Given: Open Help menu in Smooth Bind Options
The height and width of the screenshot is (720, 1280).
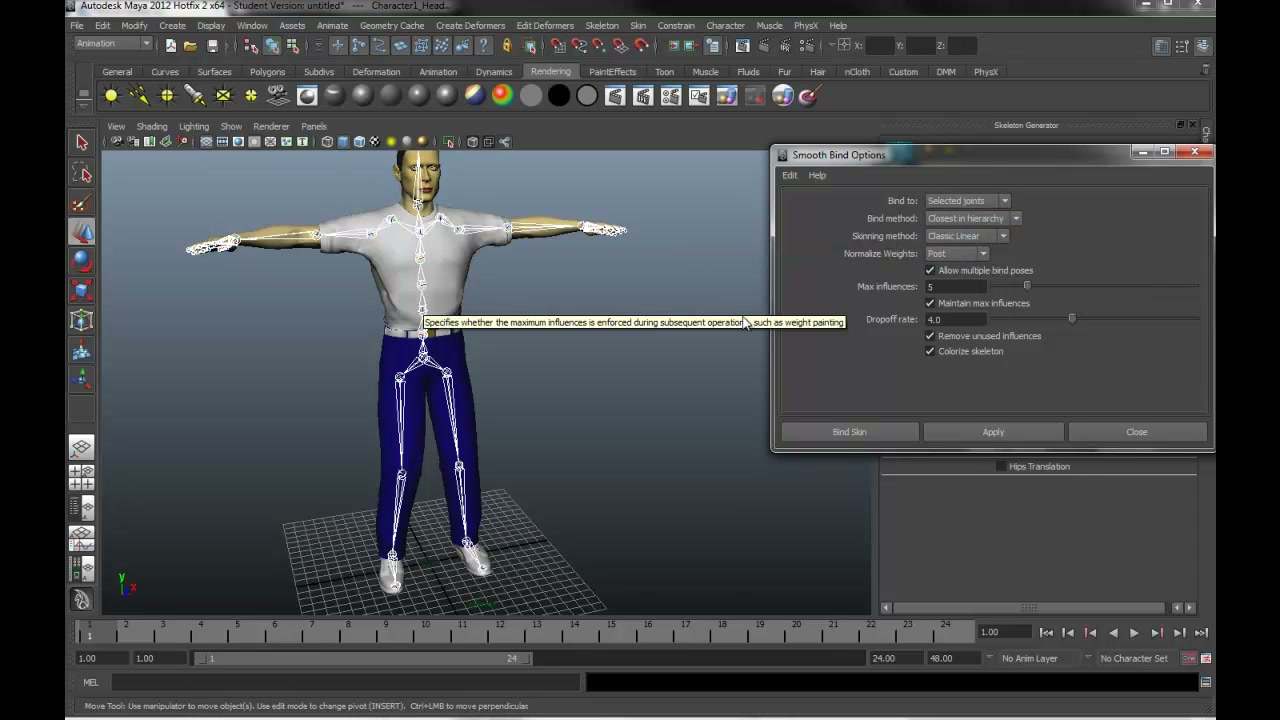Looking at the screenshot, I should click(x=817, y=175).
